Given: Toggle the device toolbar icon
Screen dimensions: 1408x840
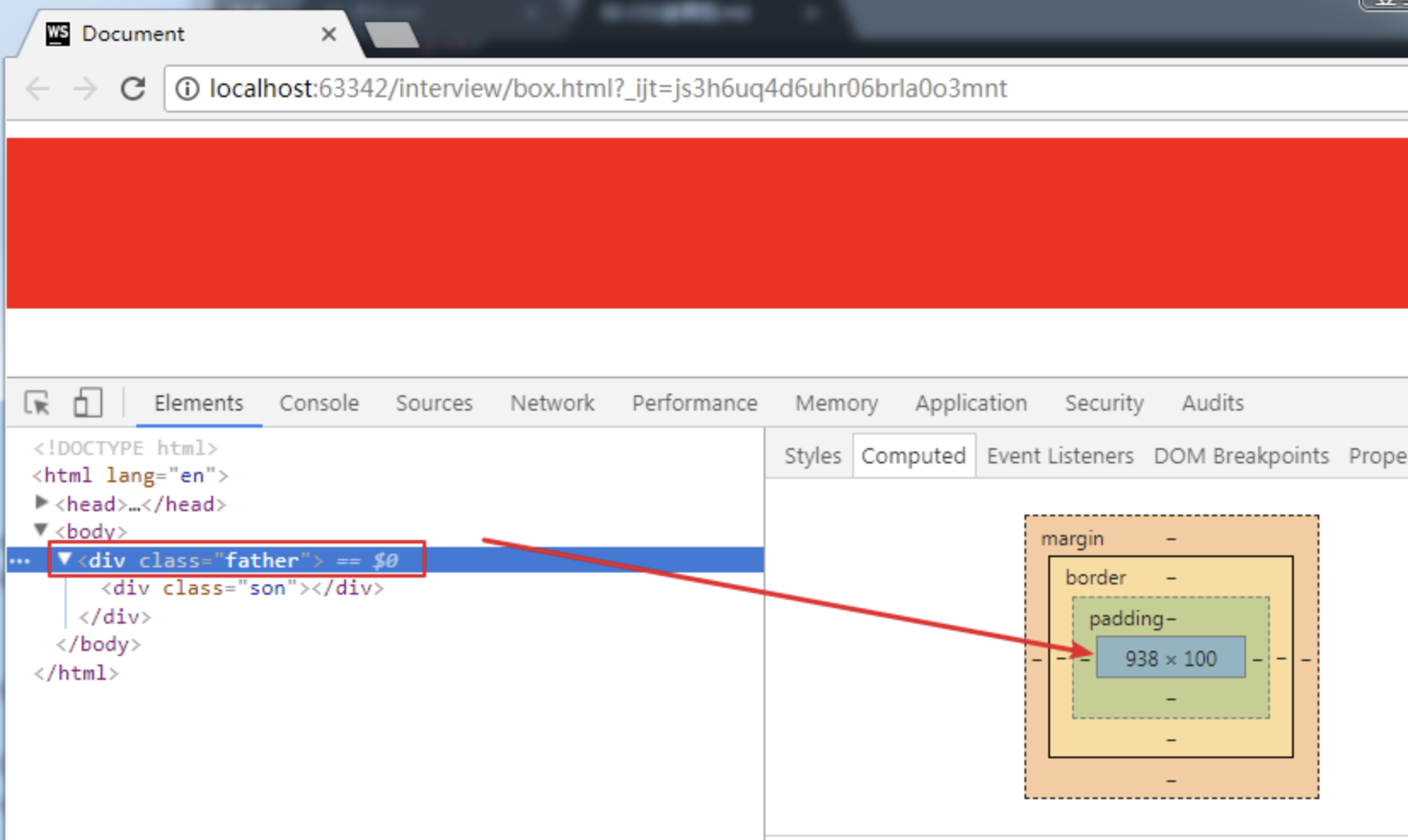Looking at the screenshot, I should [x=87, y=402].
